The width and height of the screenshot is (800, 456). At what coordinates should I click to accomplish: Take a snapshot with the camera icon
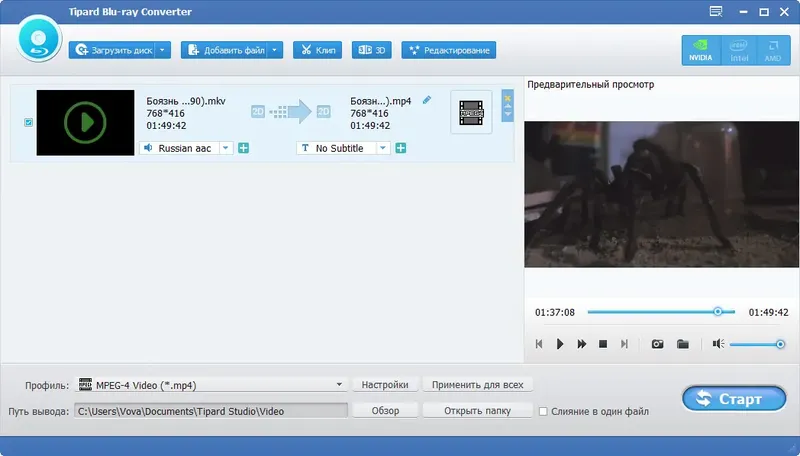[x=658, y=344]
